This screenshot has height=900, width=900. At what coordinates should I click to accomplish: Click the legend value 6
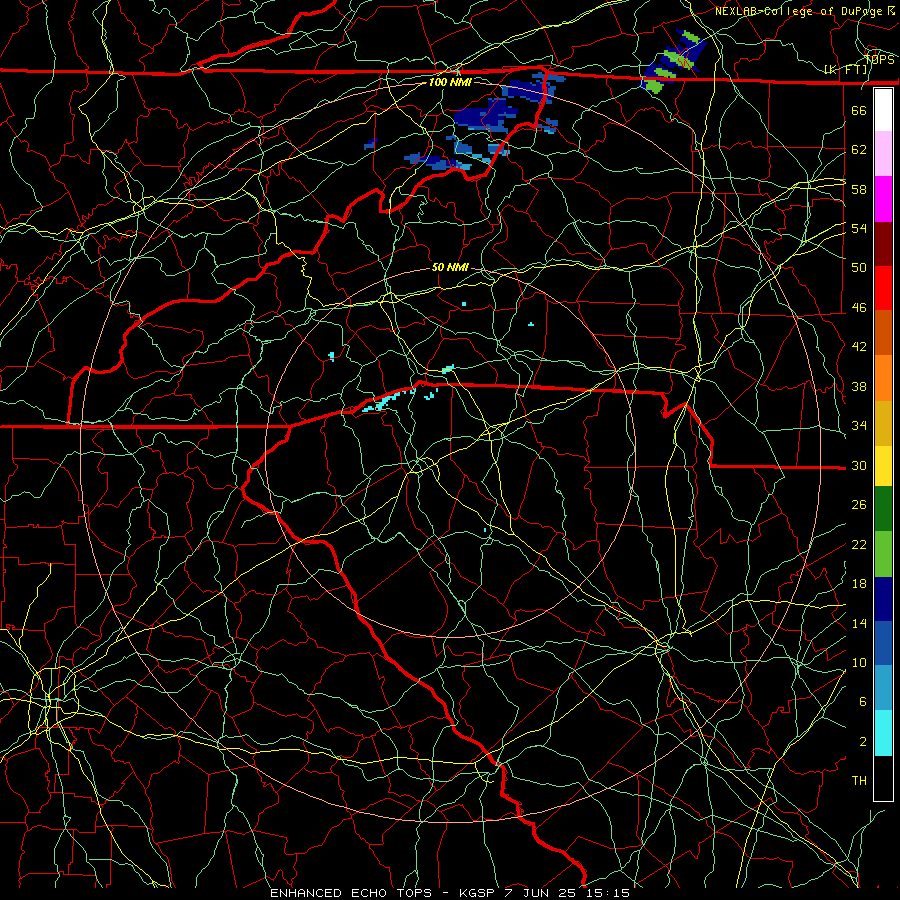pyautogui.click(x=862, y=702)
